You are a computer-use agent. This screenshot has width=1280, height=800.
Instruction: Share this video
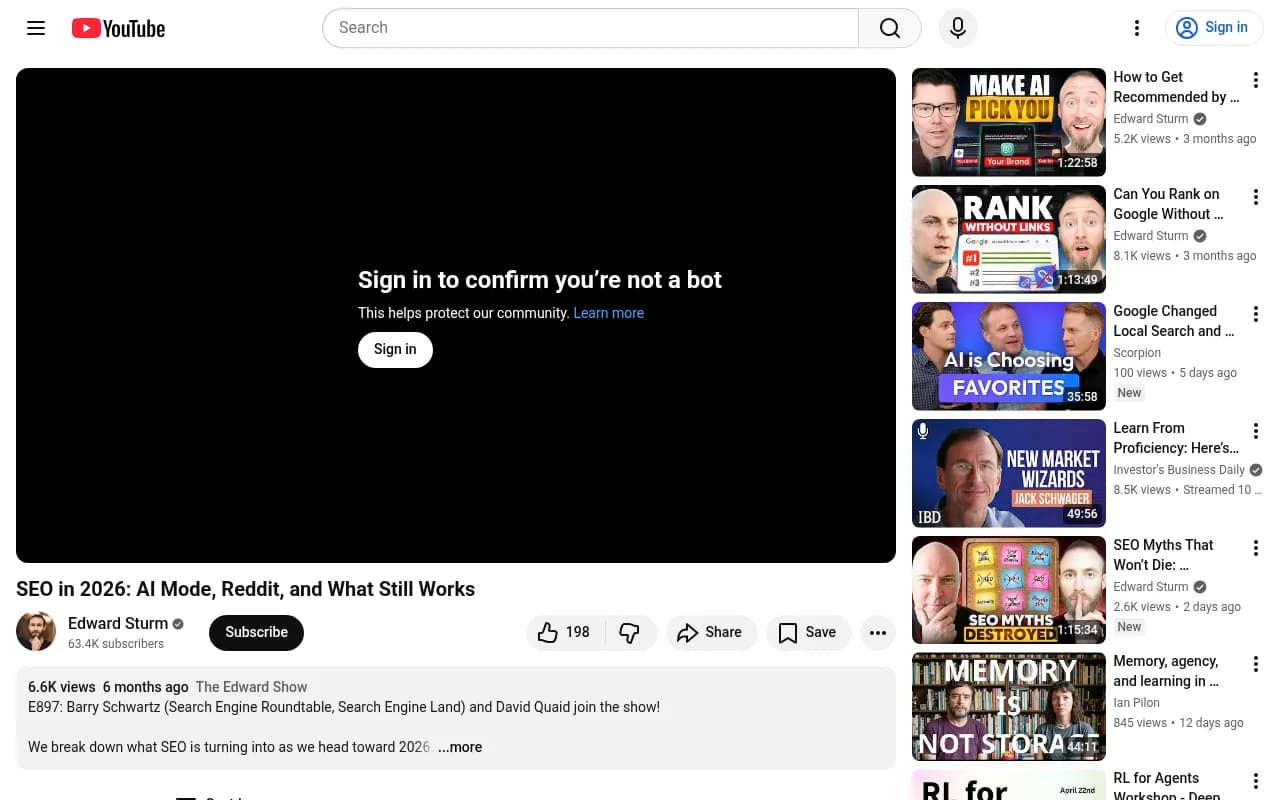coord(711,632)
